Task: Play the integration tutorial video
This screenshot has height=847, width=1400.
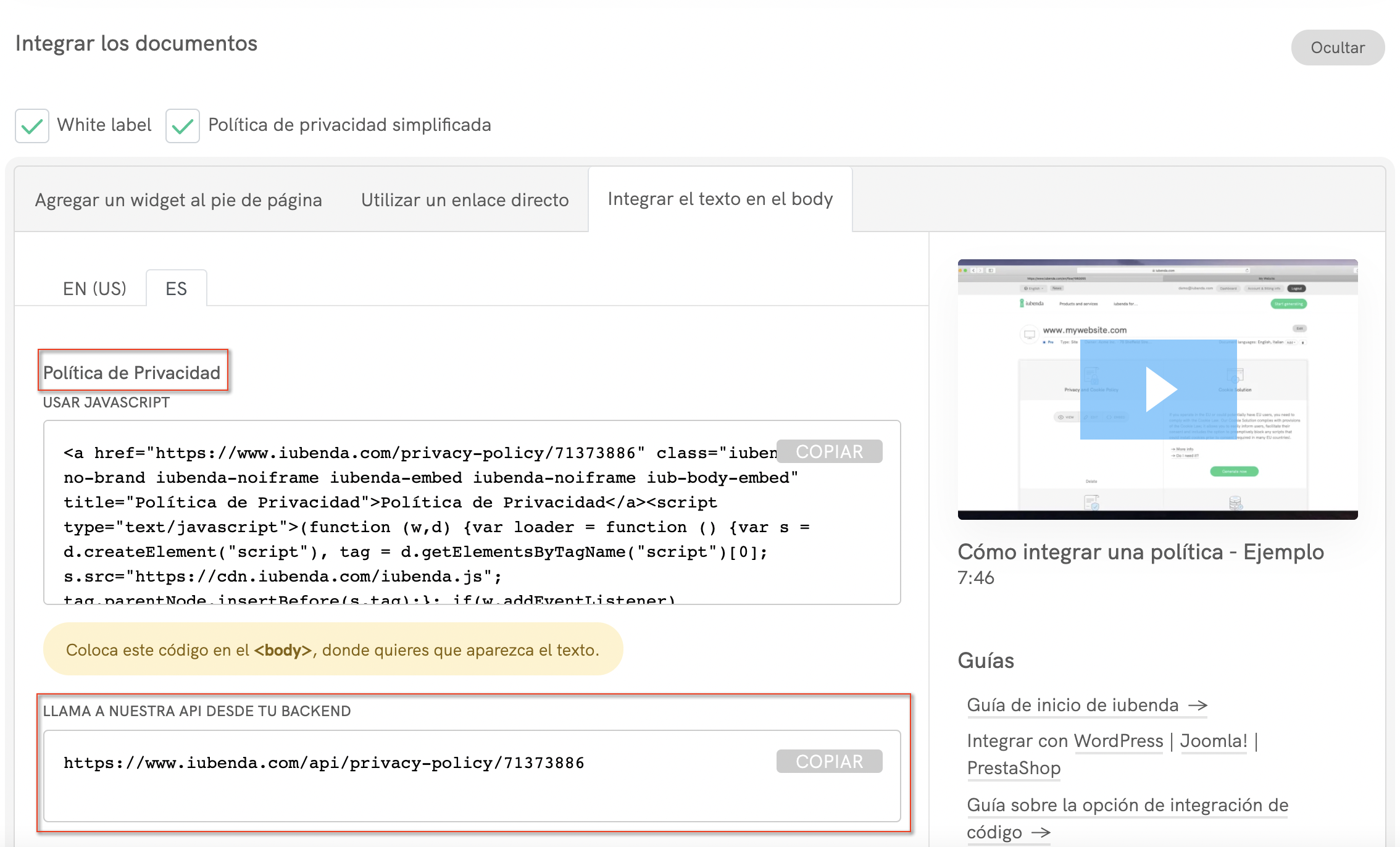Action: point(1159,390)
